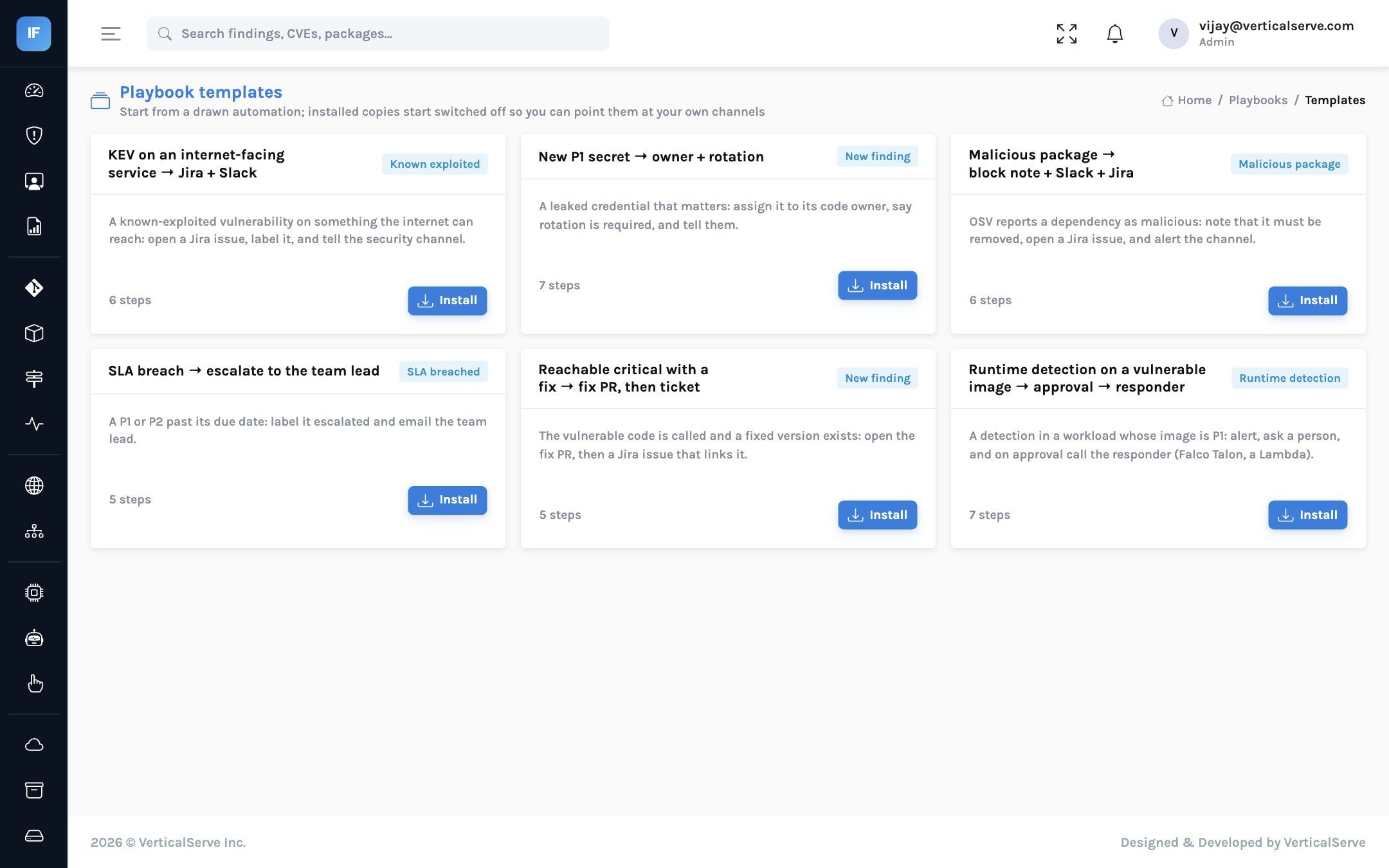The image size is (1389, 868).
Task: Install the Malicious package template
Action: click(1308, 300)
